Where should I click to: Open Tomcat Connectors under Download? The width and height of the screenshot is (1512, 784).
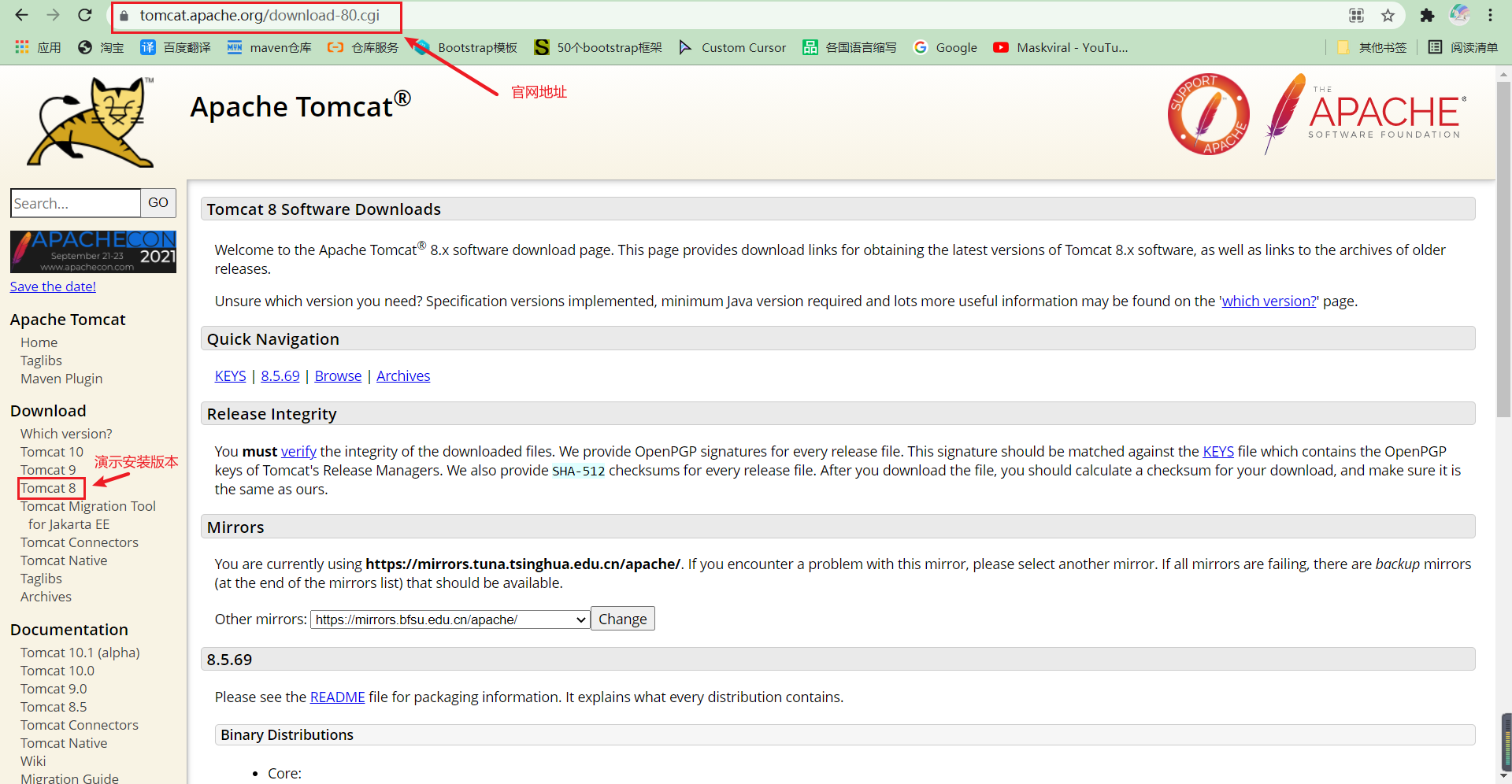80,542
